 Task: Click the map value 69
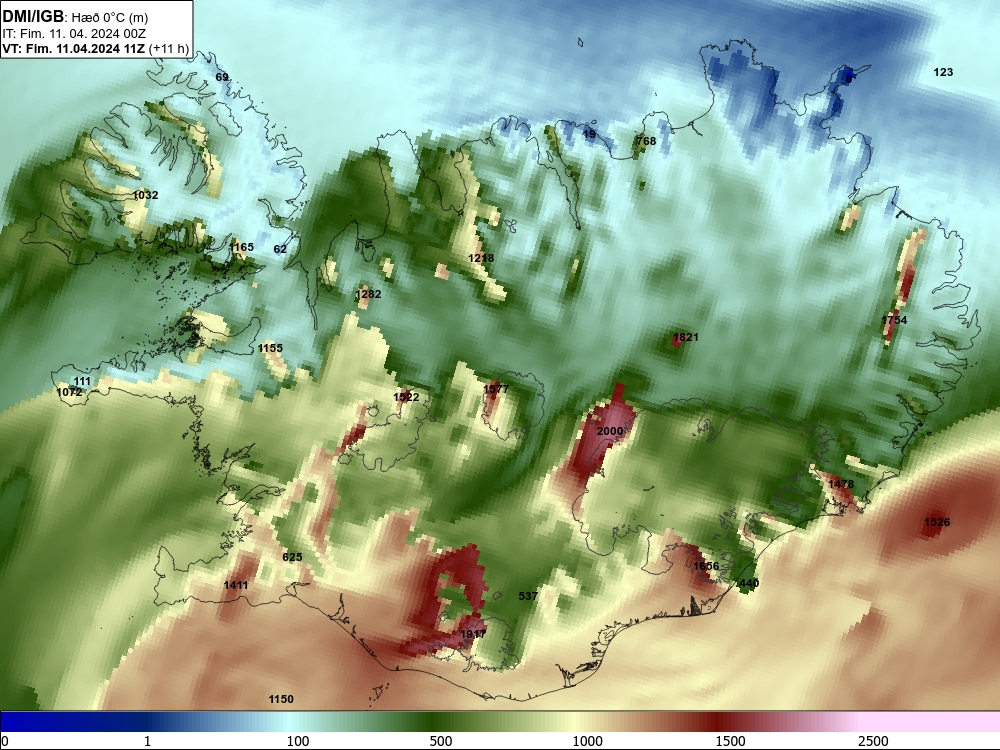[221, 77]
